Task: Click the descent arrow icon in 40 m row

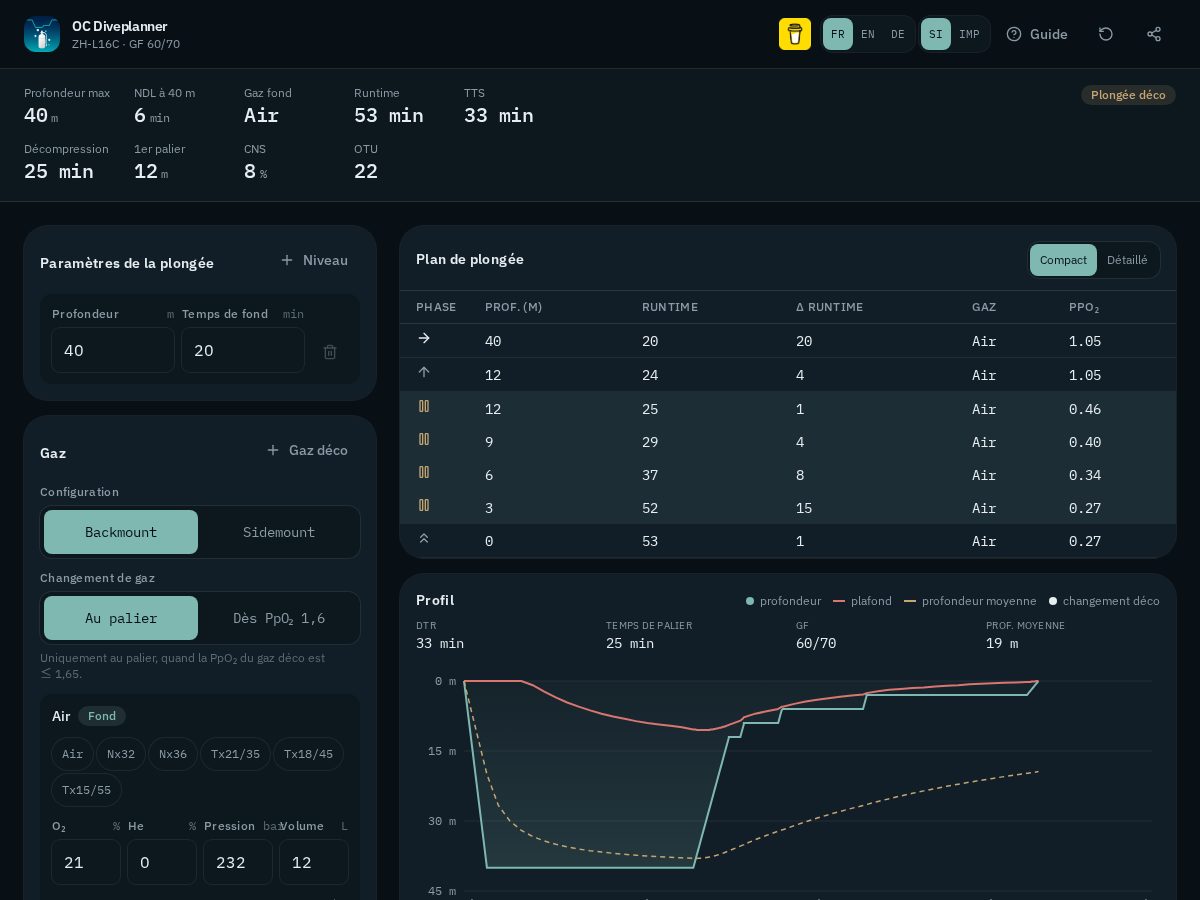Action: 424,339
